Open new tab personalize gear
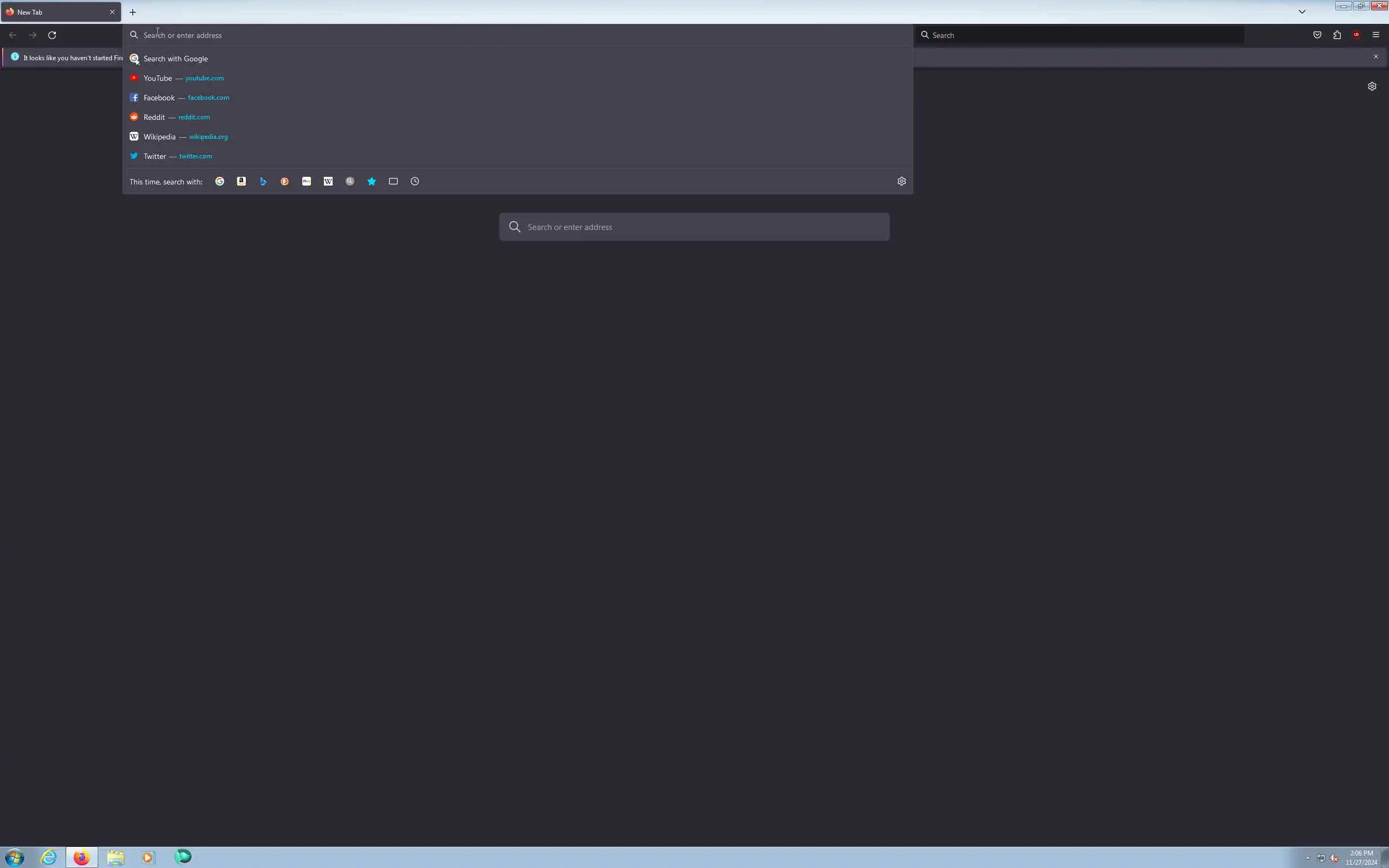1389x868 pixels. pyautogui.click(x=1372, y=86)
